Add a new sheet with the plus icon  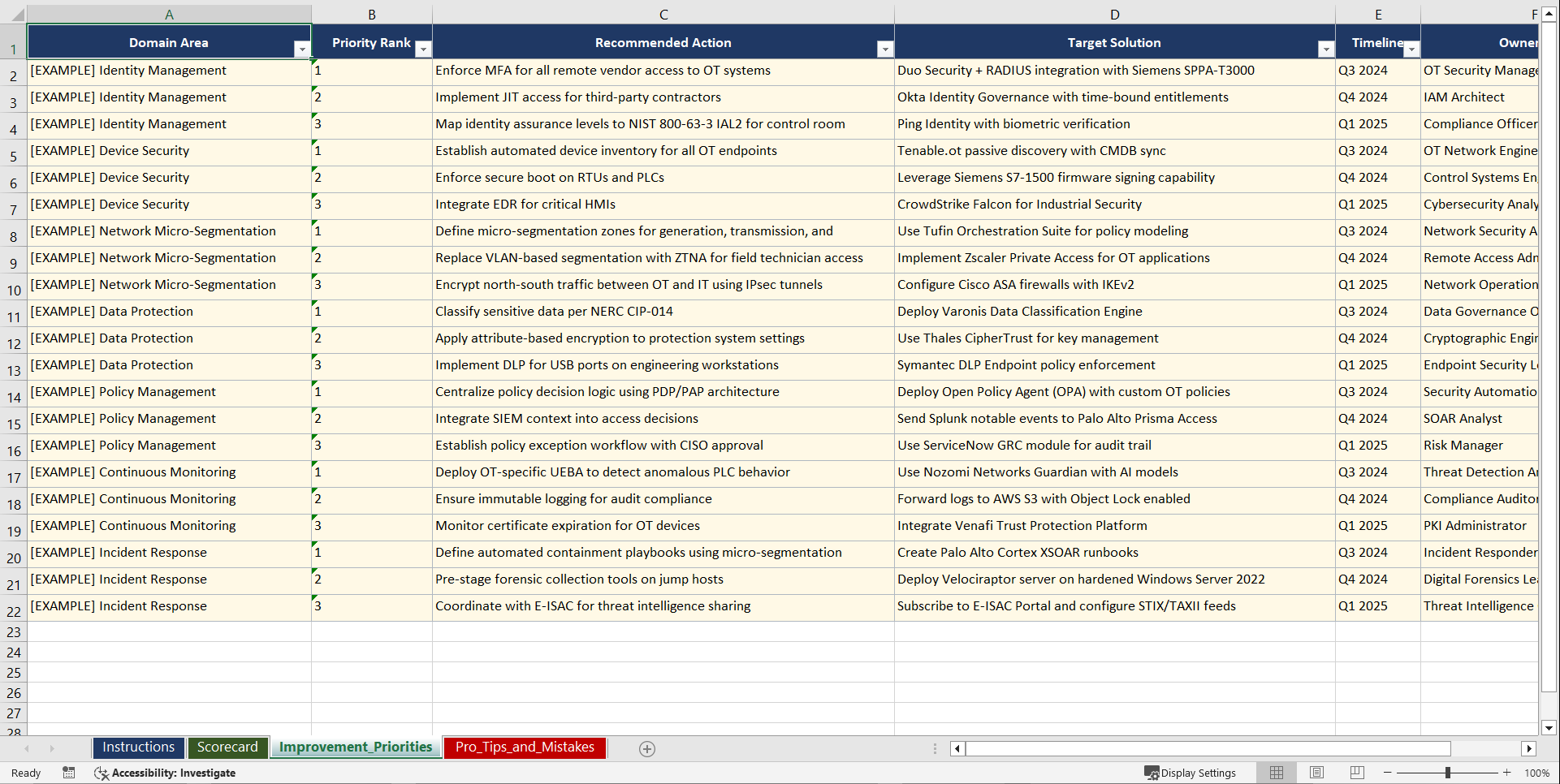point(646,748)
